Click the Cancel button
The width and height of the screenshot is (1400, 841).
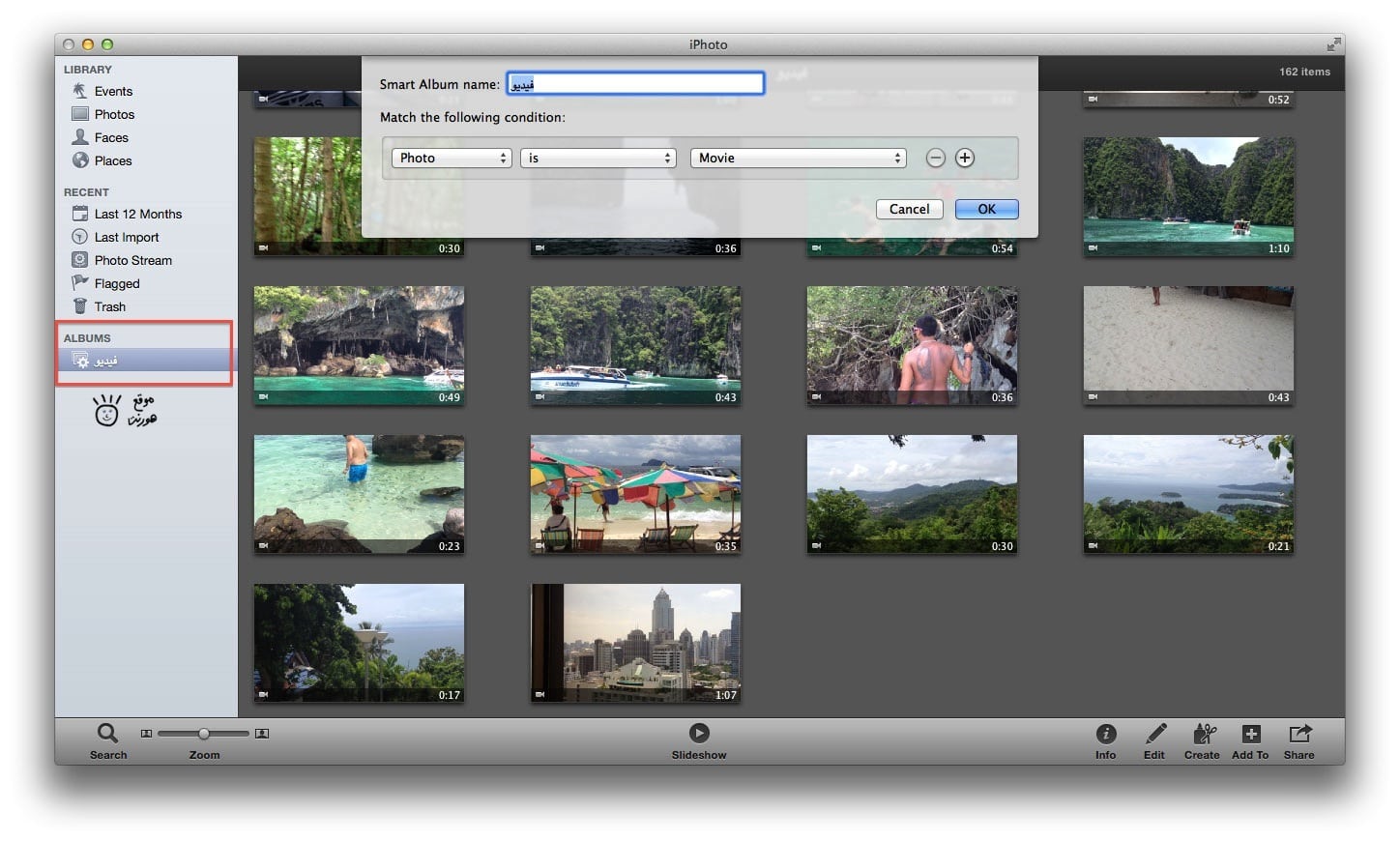point(909,209)
